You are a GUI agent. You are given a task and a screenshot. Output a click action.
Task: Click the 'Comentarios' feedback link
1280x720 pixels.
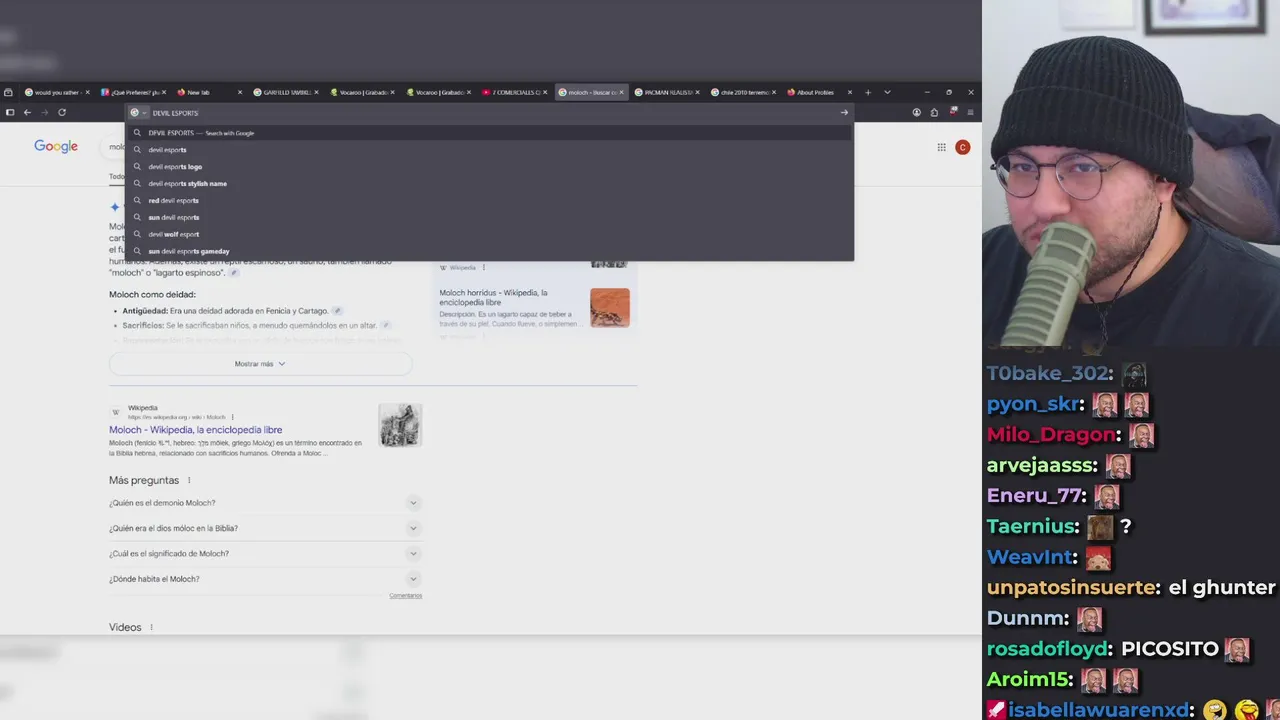tap(405, 596)
